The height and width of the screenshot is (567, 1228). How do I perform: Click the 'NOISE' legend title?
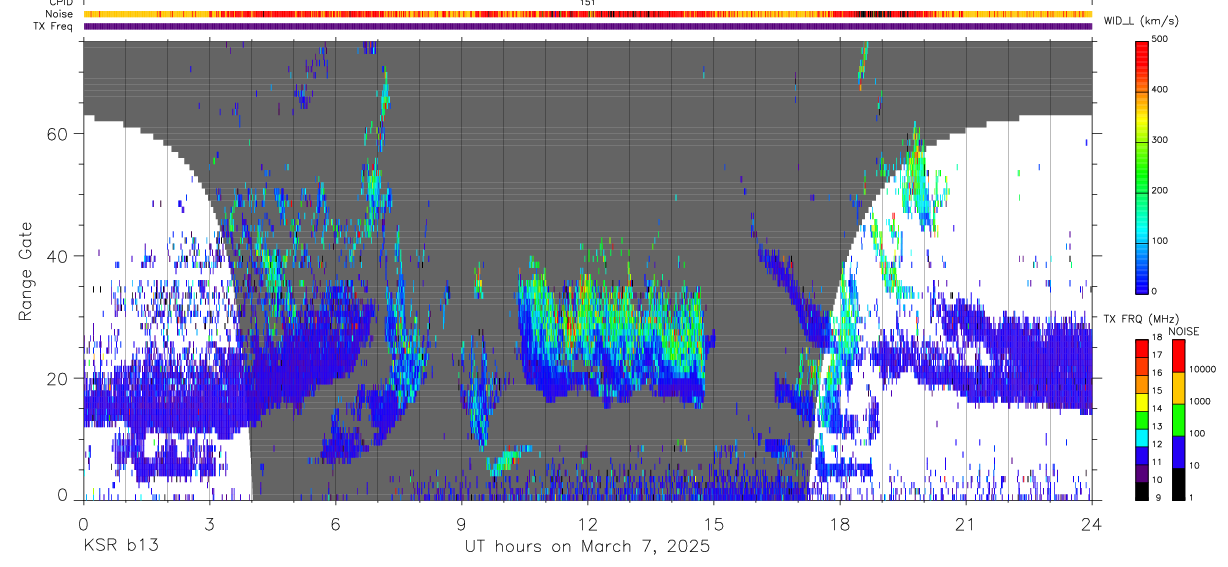1186,332
